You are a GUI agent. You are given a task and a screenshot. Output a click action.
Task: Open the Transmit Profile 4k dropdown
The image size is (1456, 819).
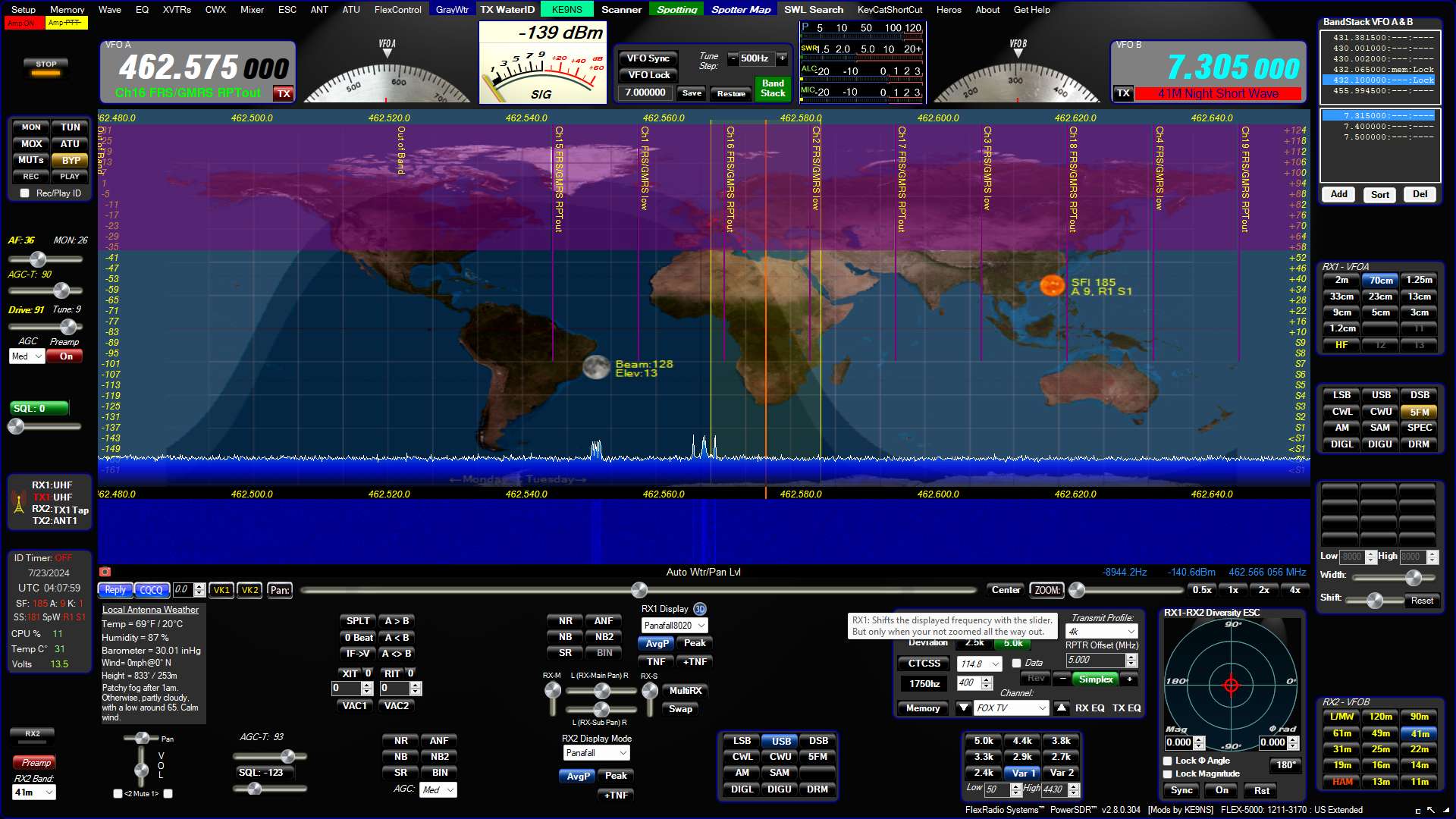(1102, 632)
